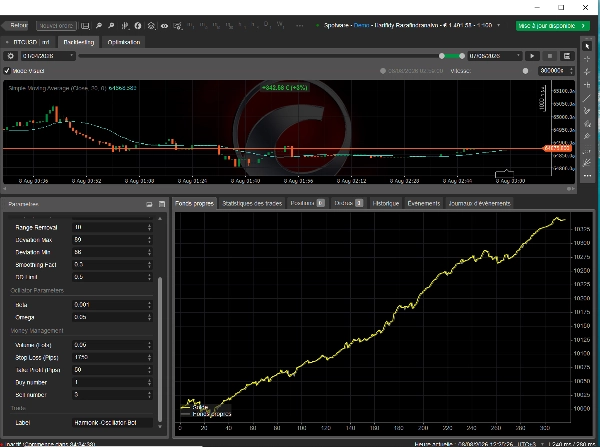Adjust Deviation Max value stepper
Image resolution: width=600 pixels, height=447 pixels.
(x=150, y=240)
